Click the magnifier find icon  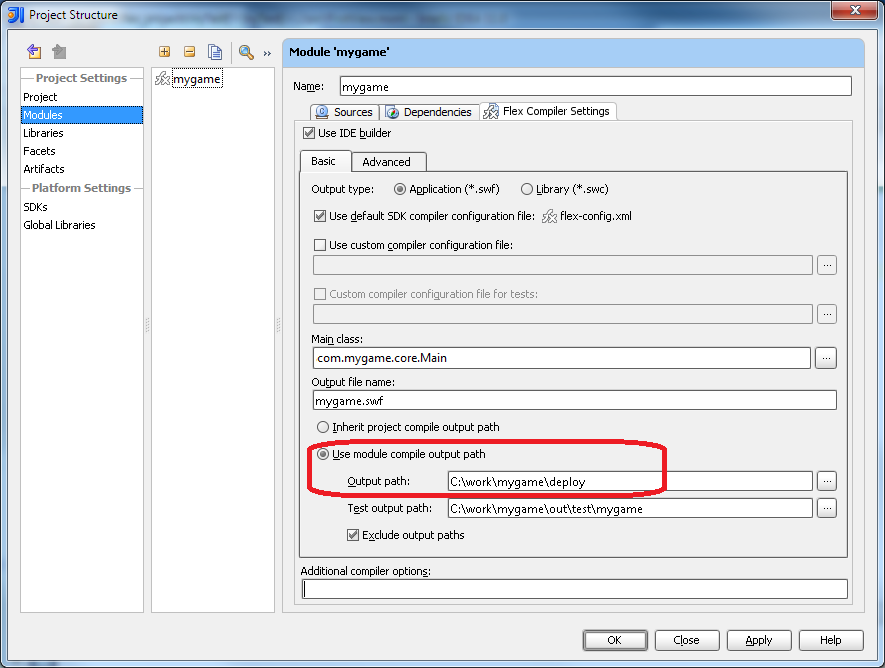point(245,52)
